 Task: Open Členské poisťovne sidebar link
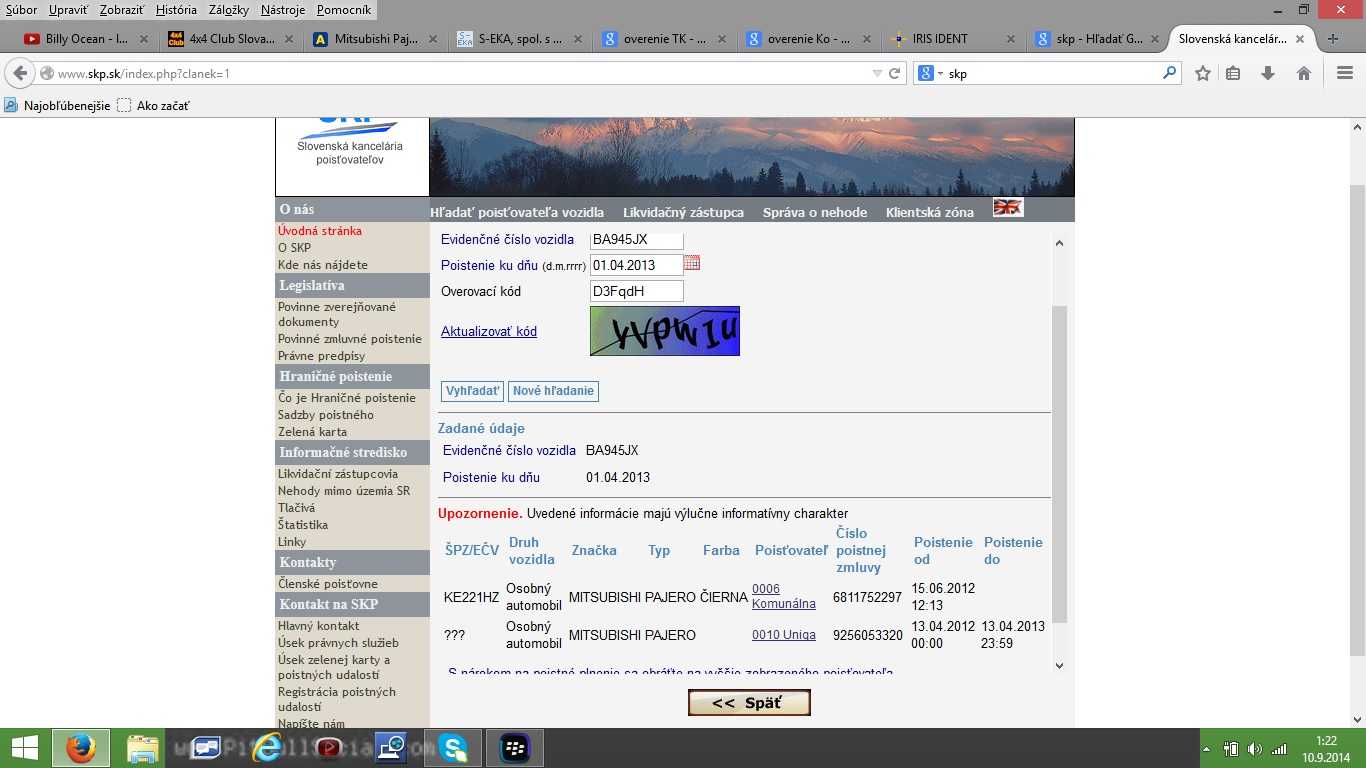point(328,584)
